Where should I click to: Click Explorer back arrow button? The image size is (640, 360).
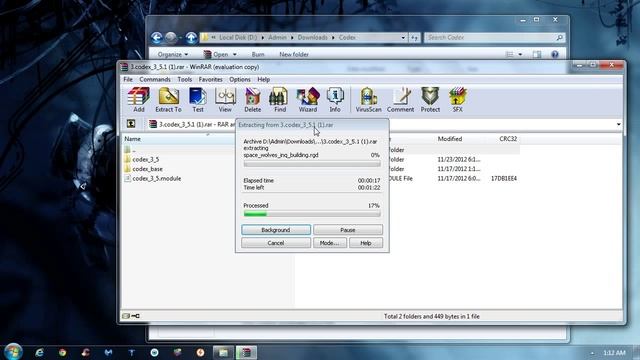[157, 38]
